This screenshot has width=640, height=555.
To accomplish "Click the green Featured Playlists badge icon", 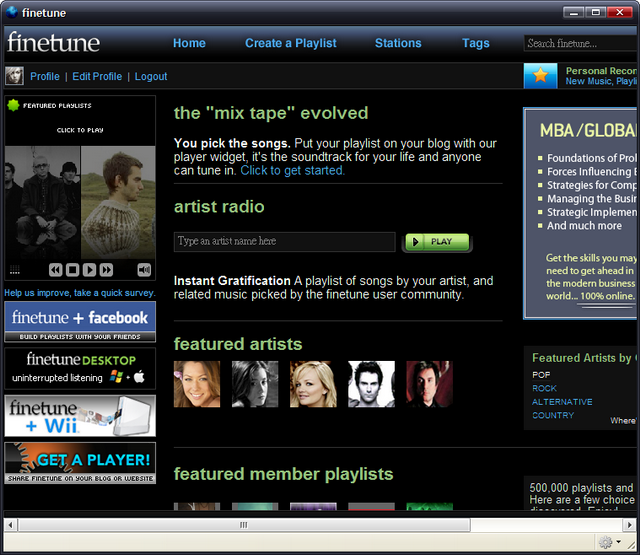I will pos(13,105).
